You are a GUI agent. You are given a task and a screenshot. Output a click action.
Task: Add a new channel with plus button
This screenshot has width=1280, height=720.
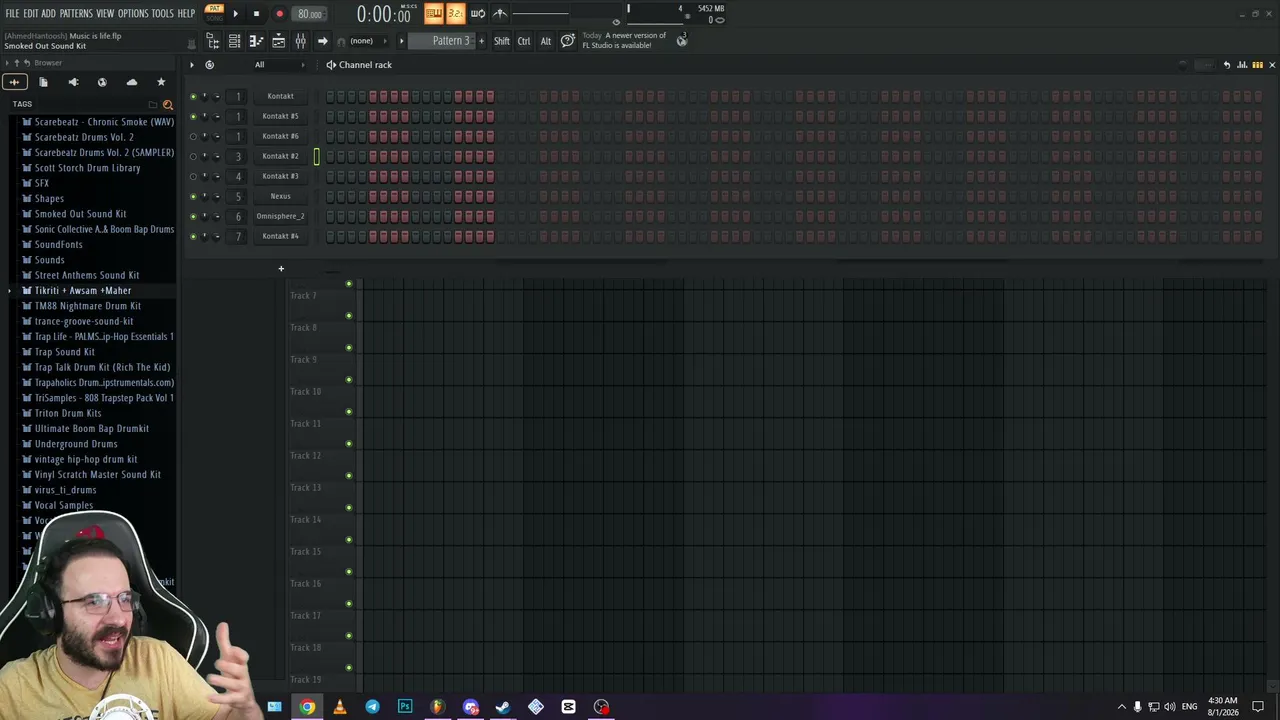point(281,268)
